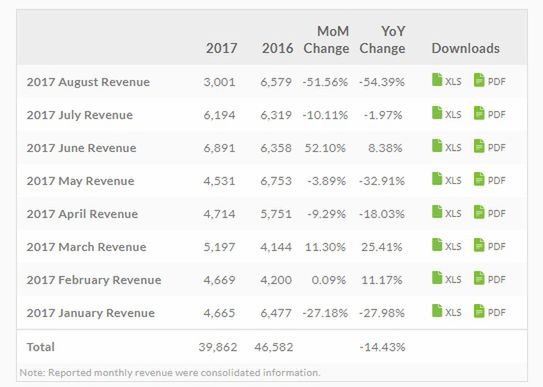Download April revenue PDF file icon
Image resolution: width=543 pixels, height=387 pixels.
[x=479, y=212]
